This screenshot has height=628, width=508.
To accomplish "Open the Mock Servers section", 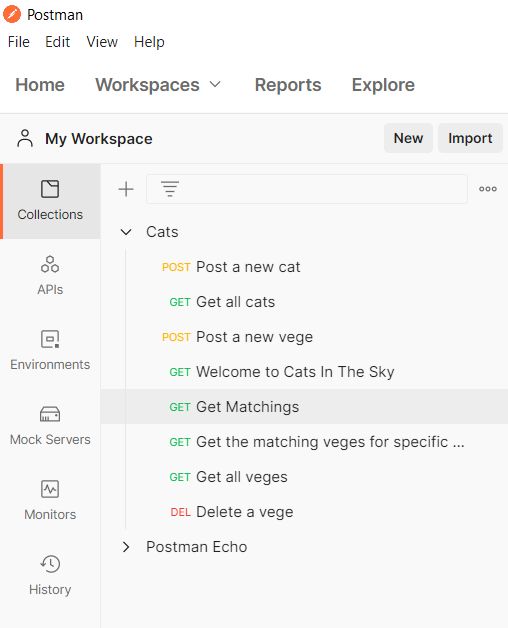I will 50,425.
